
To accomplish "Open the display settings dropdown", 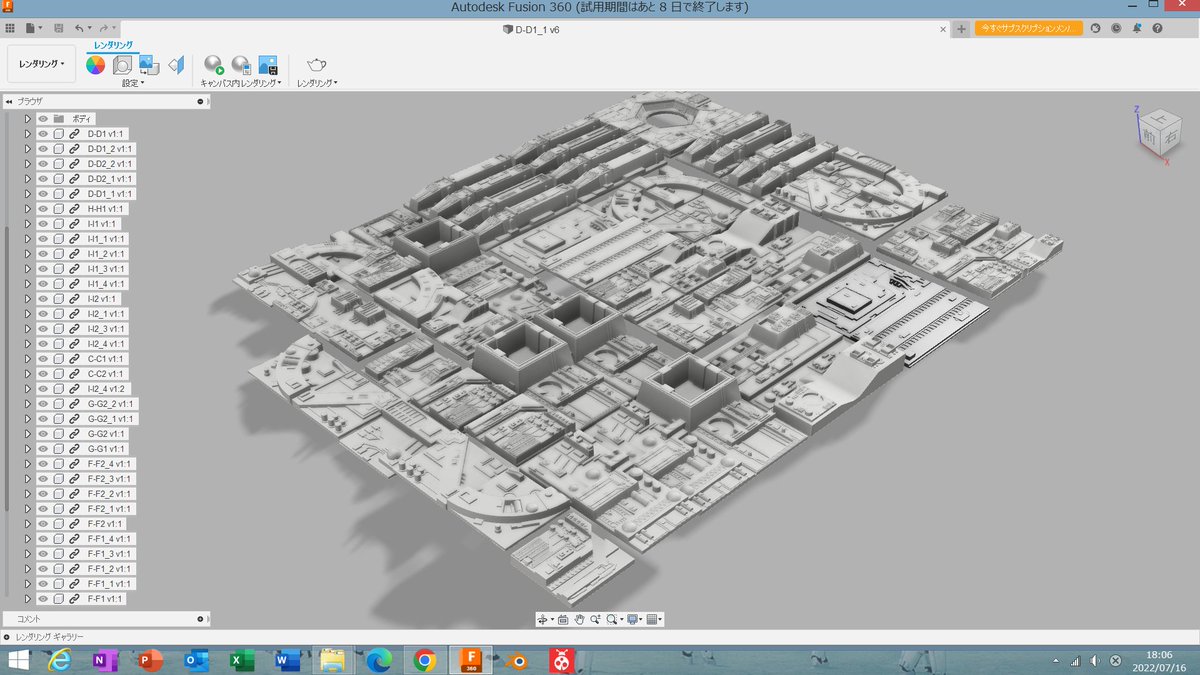I will [633, 620].
